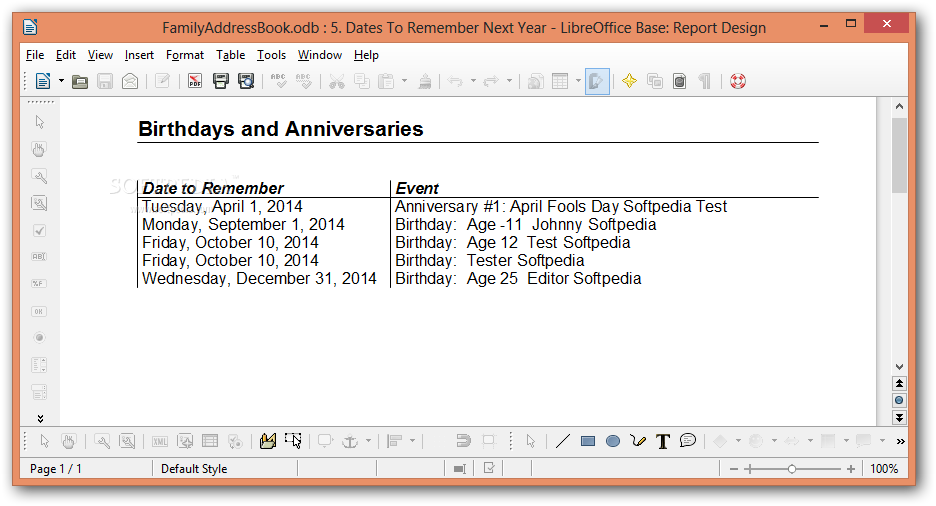936x506 pixels.
Task: Click the Line drawing tool
Action: click(x=562, y=441)
